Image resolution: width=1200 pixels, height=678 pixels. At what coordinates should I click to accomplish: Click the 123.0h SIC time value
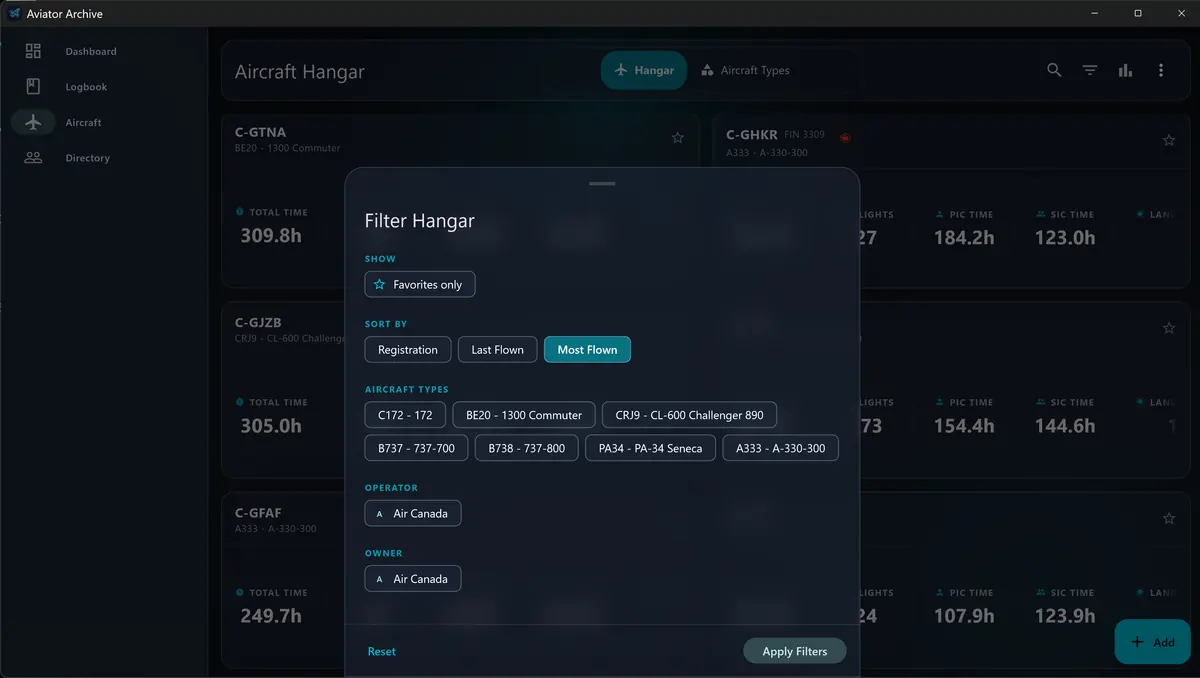pyautogui.click(x=1065, y=238)
